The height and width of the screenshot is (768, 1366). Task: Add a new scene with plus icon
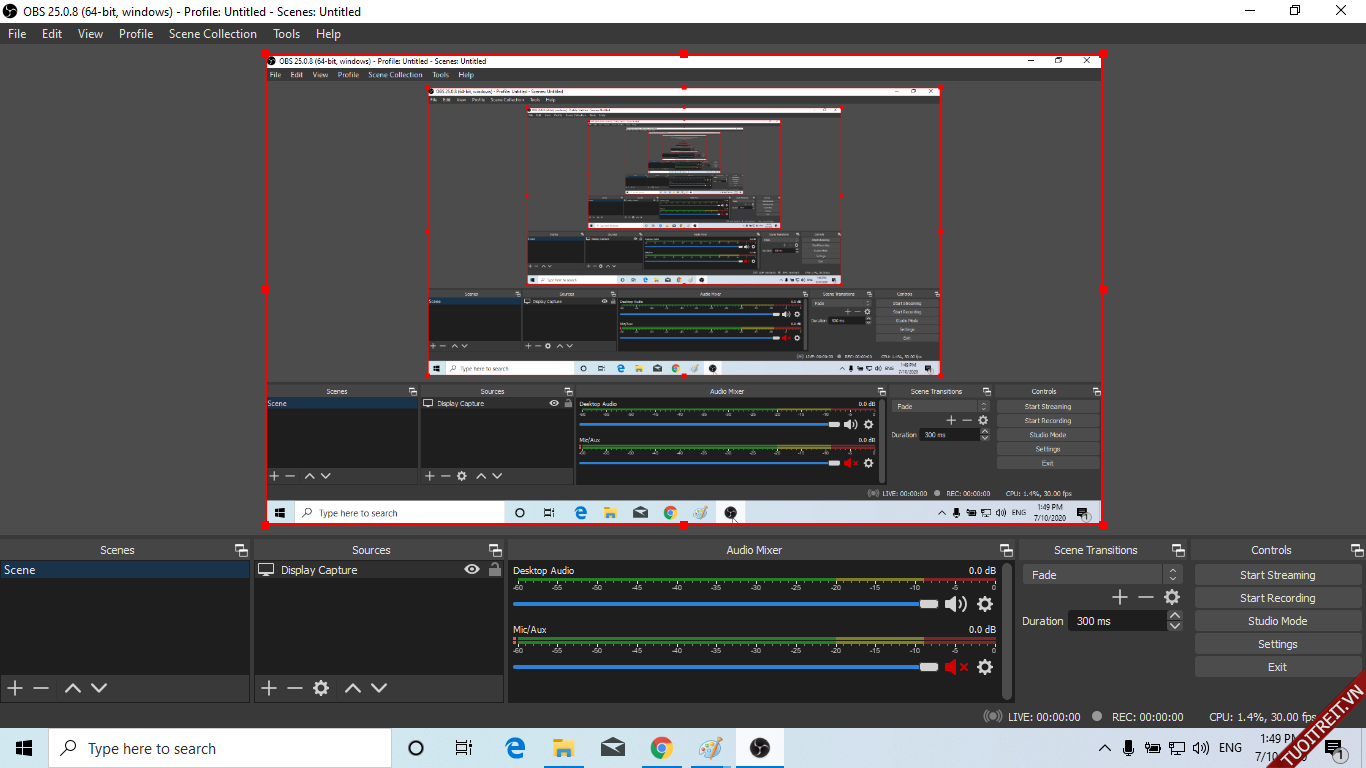click(15, 688)
